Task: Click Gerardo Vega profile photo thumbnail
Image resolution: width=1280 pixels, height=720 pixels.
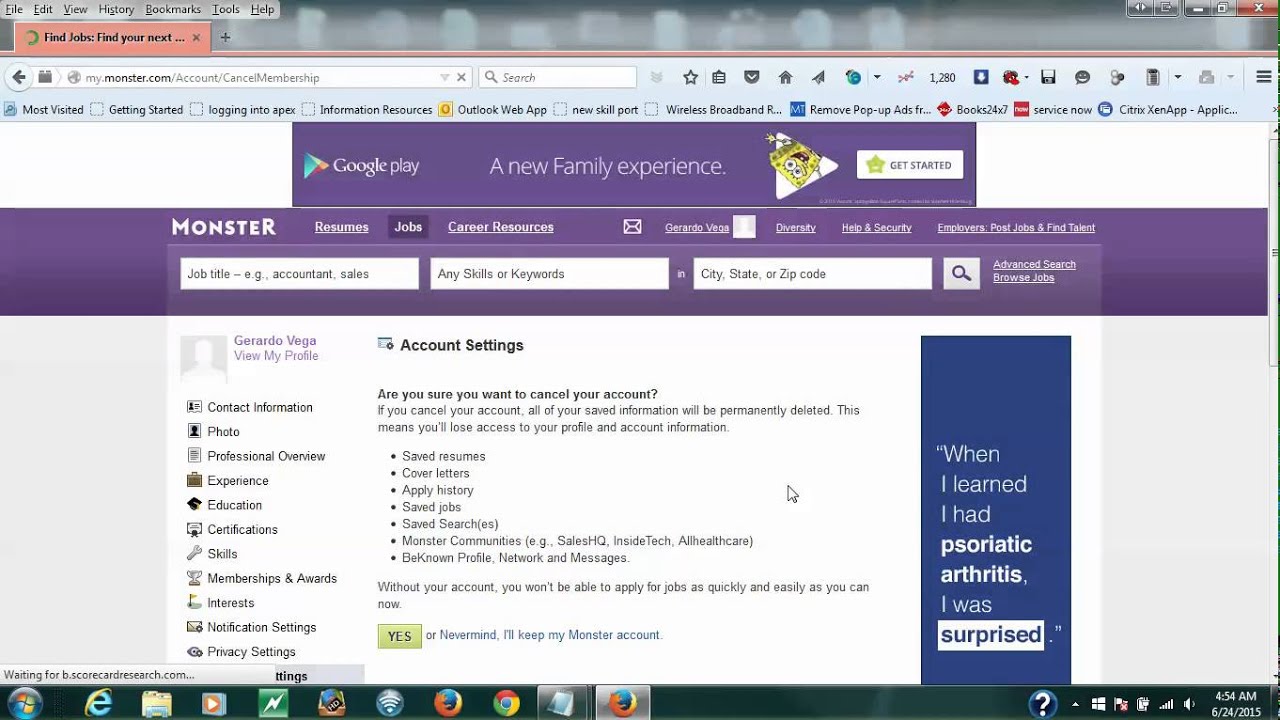Action: [x=203, y=358]
